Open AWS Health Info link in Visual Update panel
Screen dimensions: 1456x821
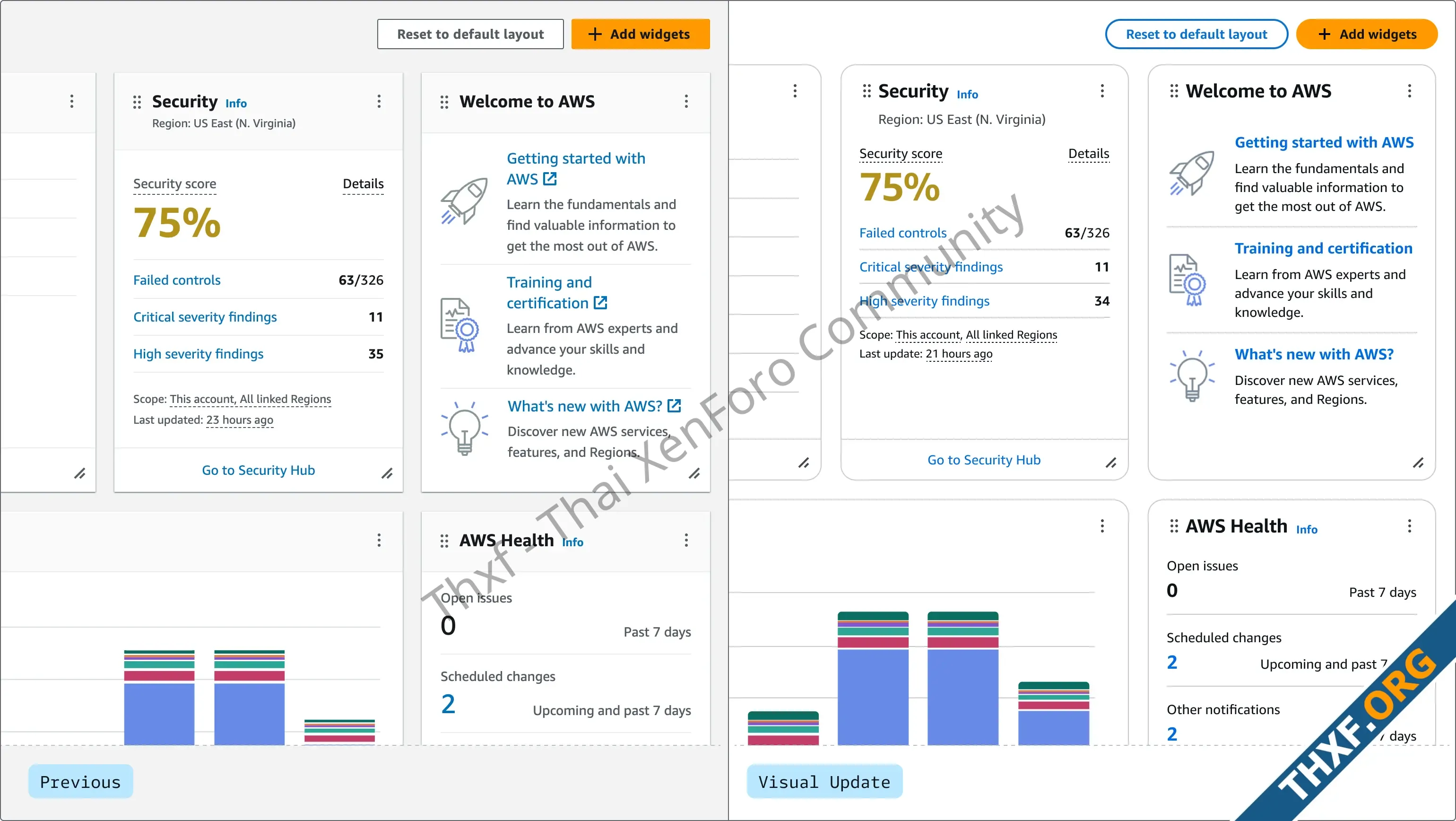point(1306,530)
